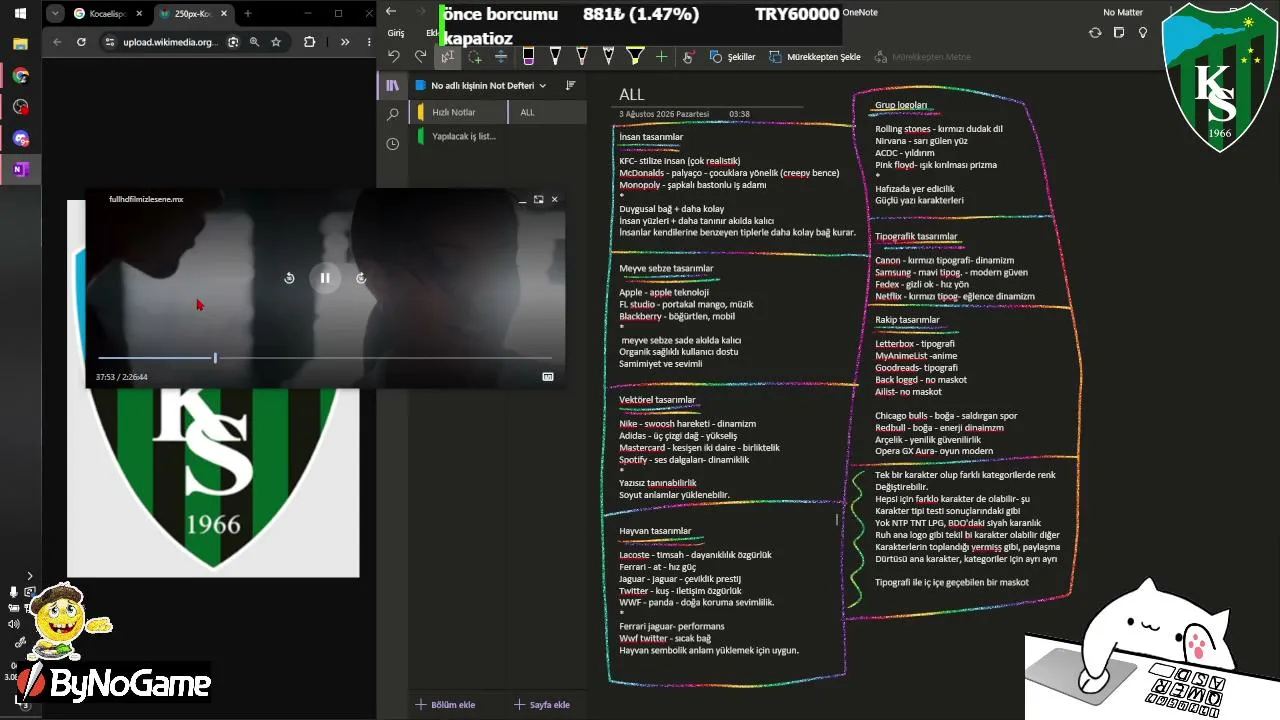
Task: Choose the Lasso Select tool
Action: coord(475,57)
